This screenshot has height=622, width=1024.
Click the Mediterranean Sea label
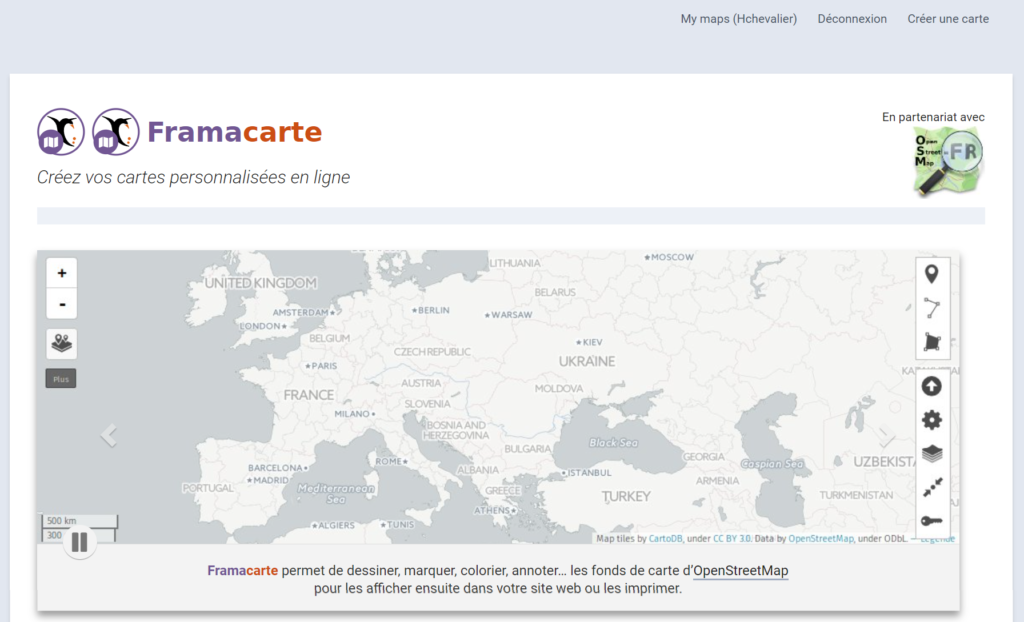(x=336, y=494)
